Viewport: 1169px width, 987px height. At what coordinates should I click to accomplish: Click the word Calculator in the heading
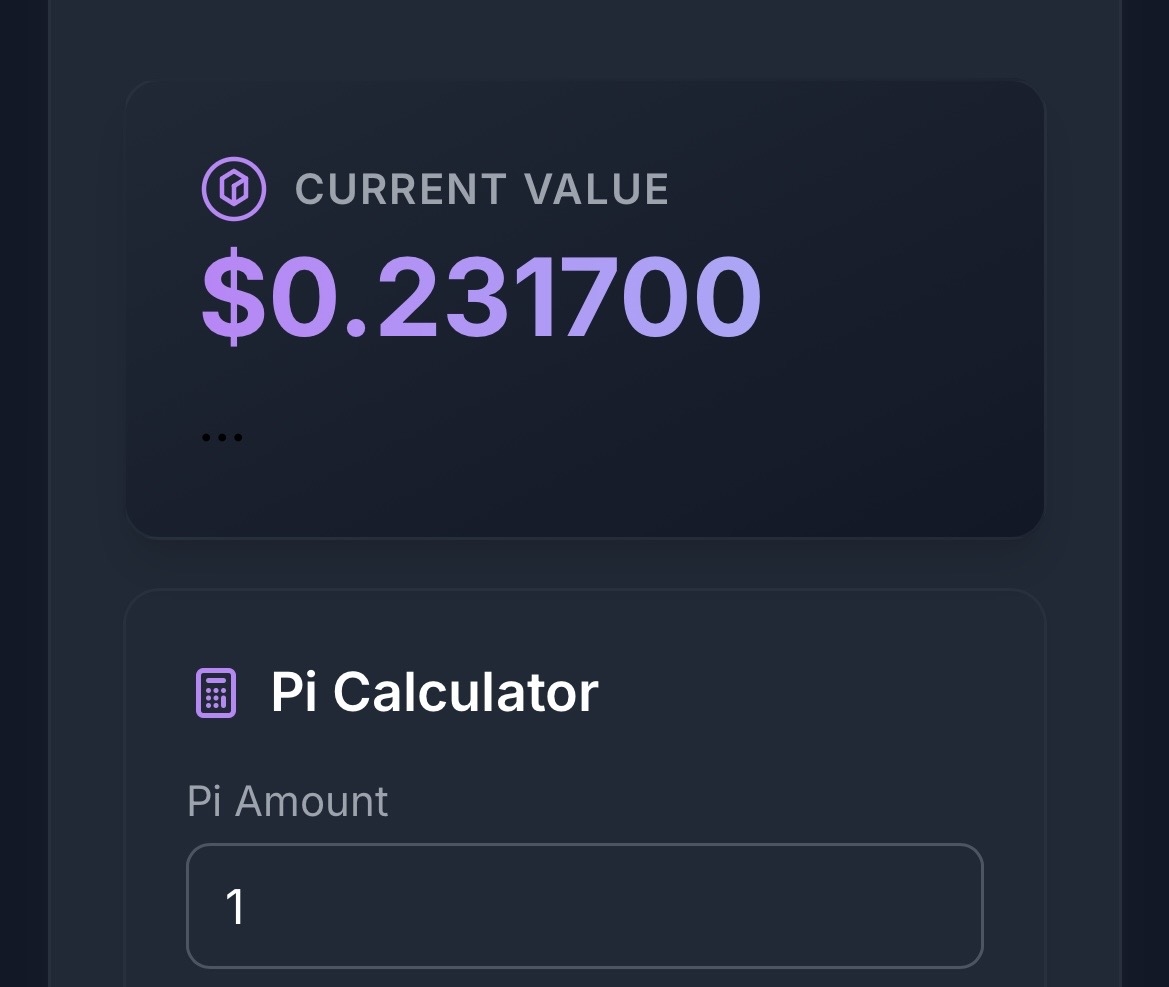465,691
